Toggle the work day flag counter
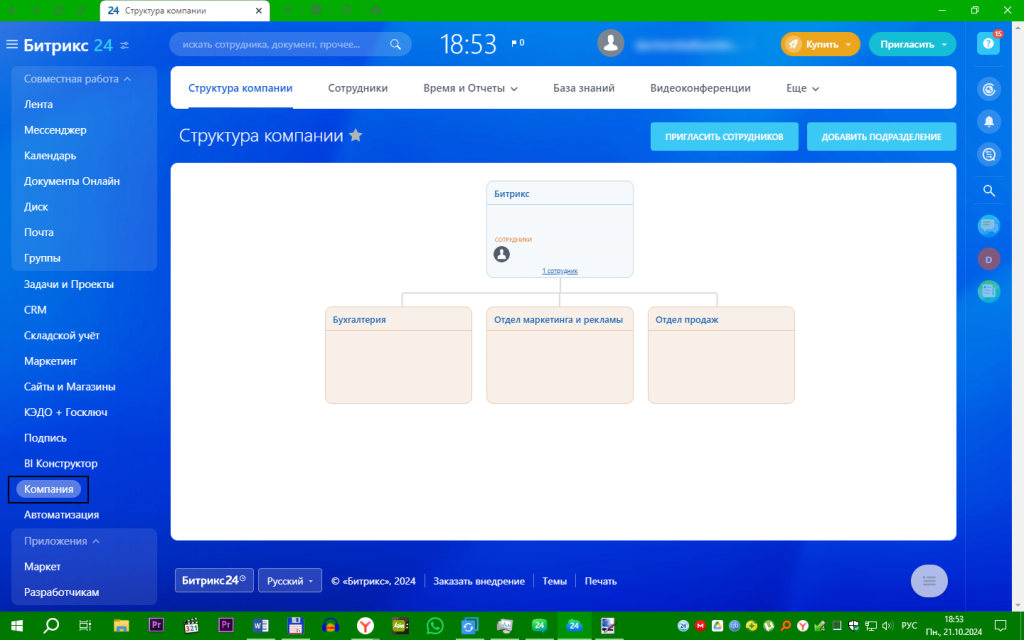 (x=517, y=43)
